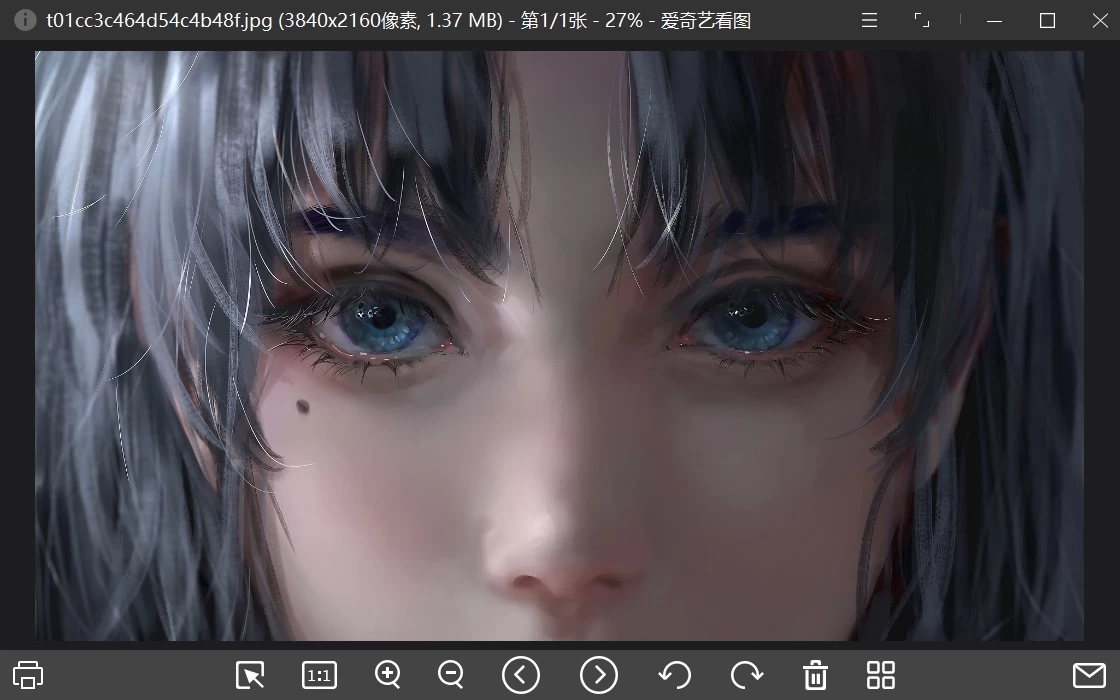The image size is (1120, 700).
Task: Select the image editing cursor tool
Action: coord(250,674)
